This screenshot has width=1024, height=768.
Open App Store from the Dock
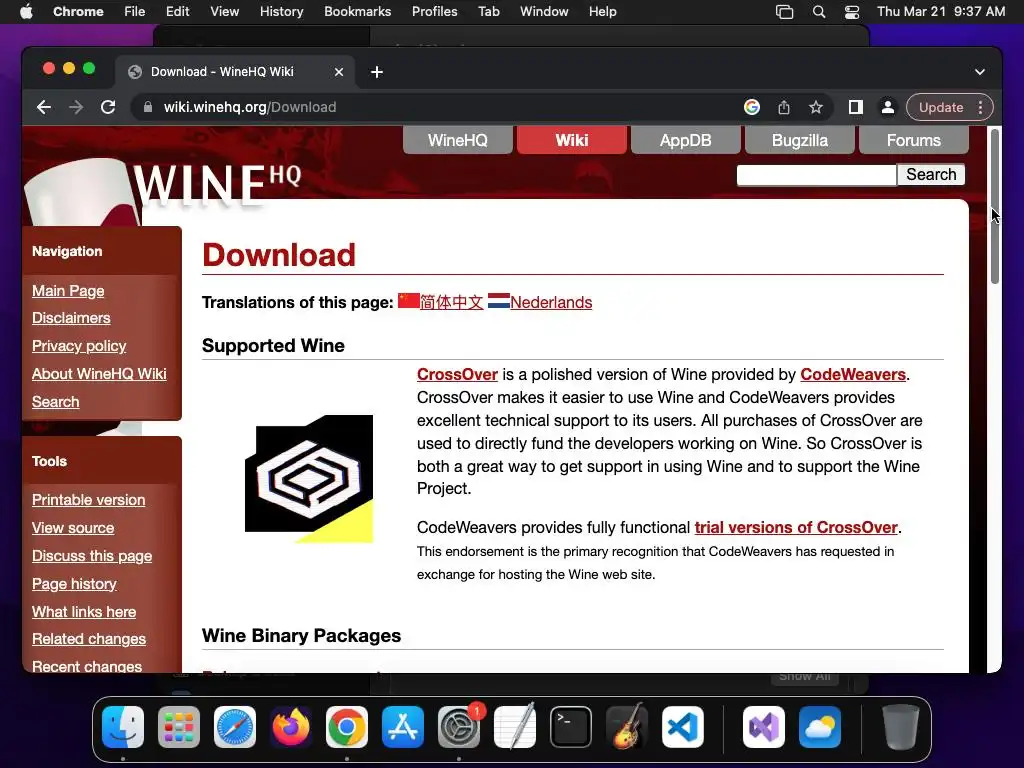coord(402,727)
